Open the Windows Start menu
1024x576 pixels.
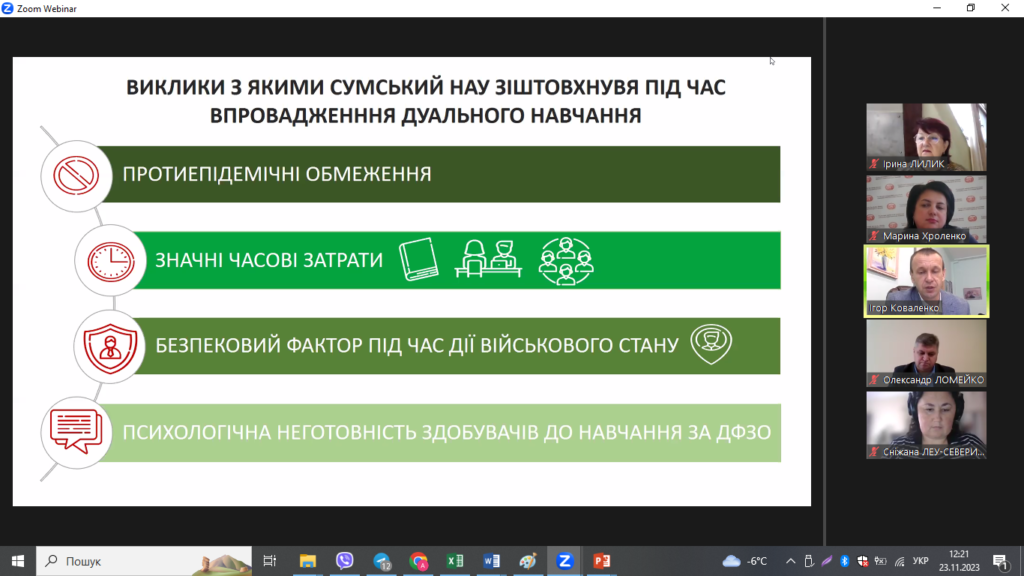tap(18, 561)
